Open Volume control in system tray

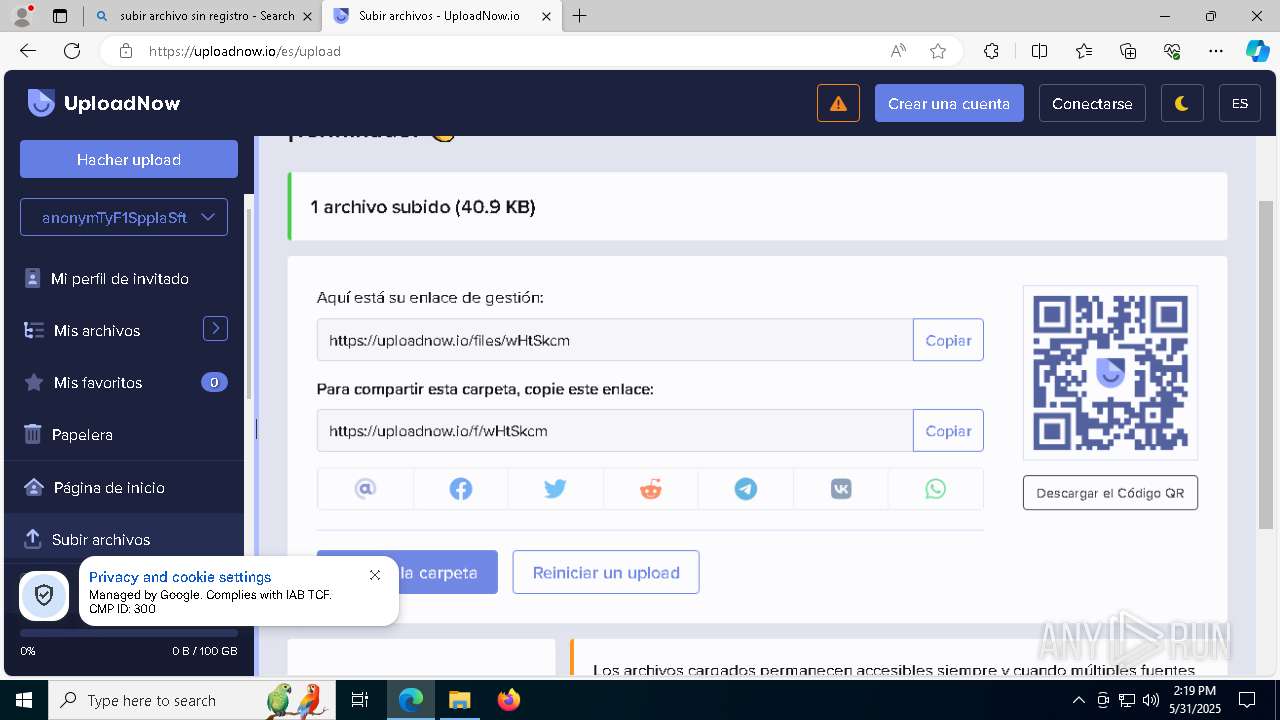tap(1151, 700)
